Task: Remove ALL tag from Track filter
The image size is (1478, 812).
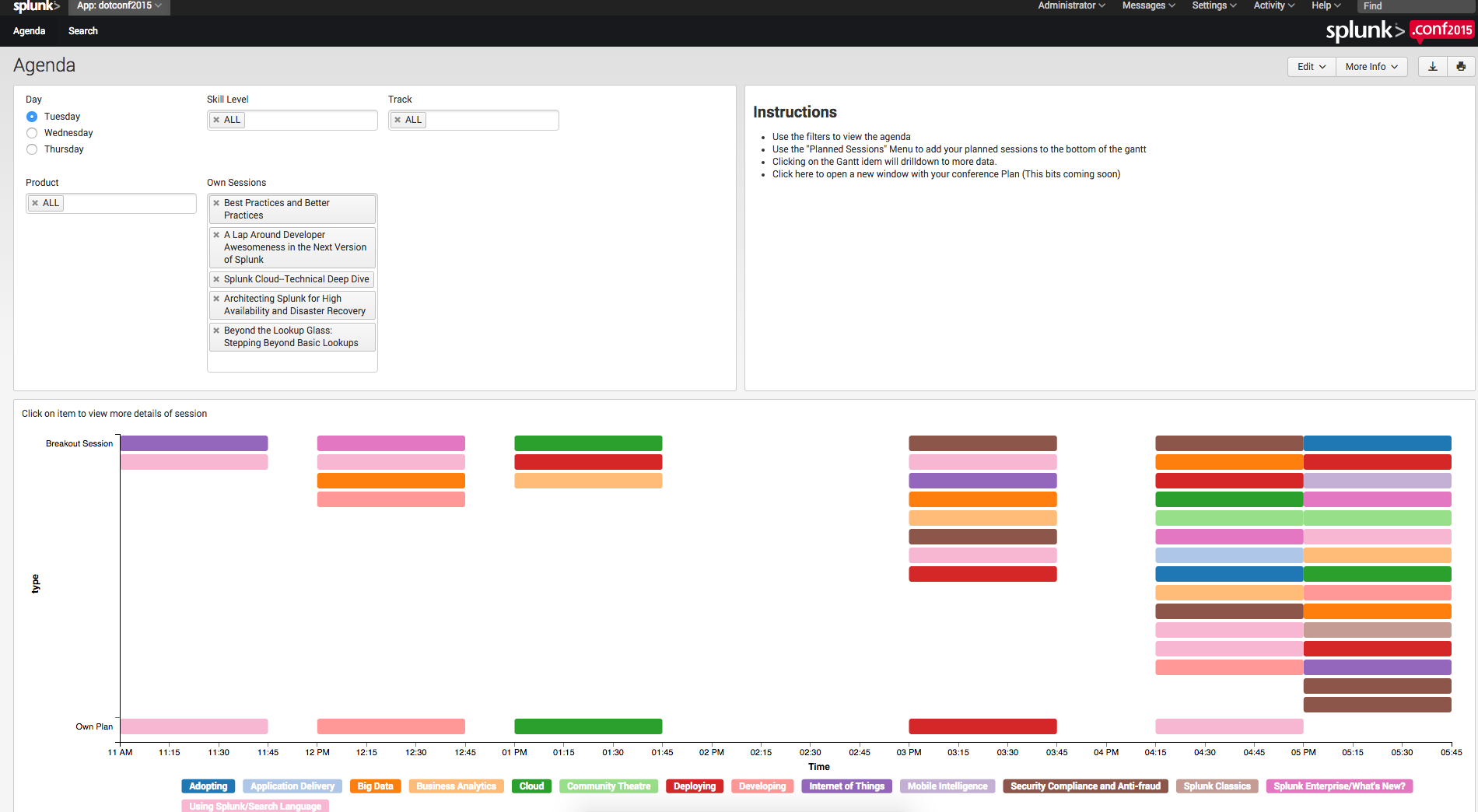Action: pos(398,120)
